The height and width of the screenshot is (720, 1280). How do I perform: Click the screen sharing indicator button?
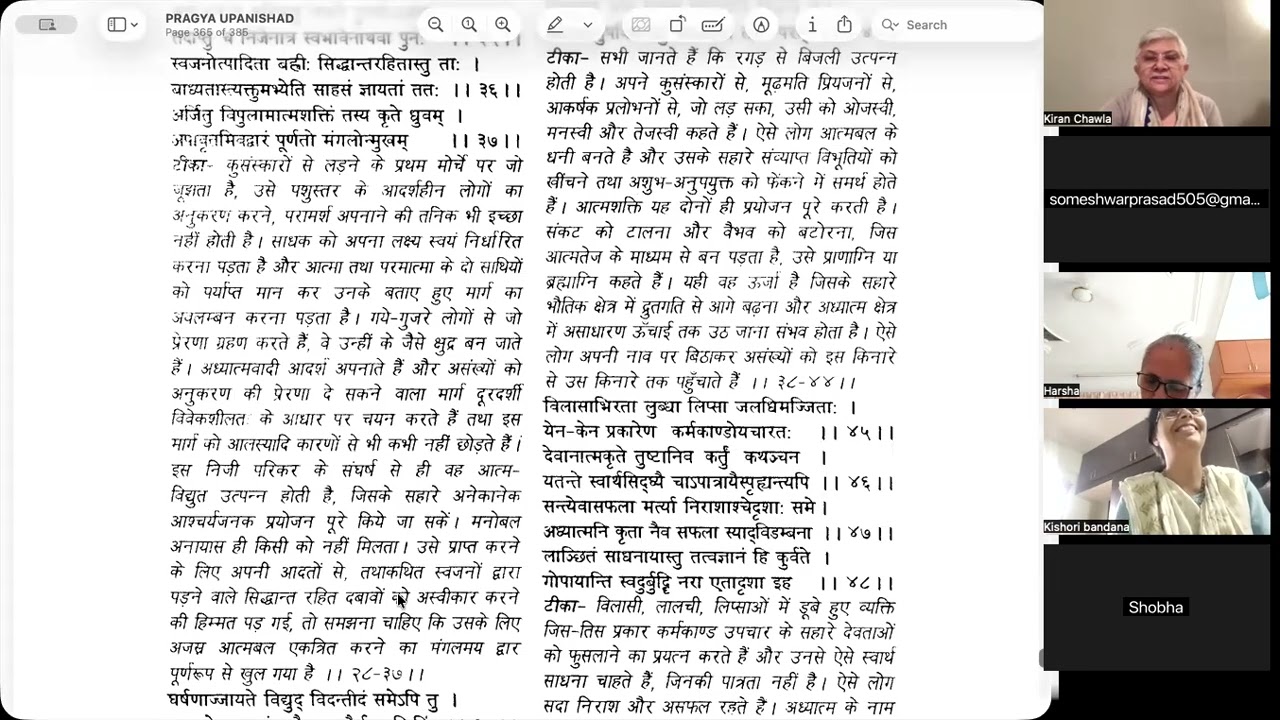pos(47,25)
